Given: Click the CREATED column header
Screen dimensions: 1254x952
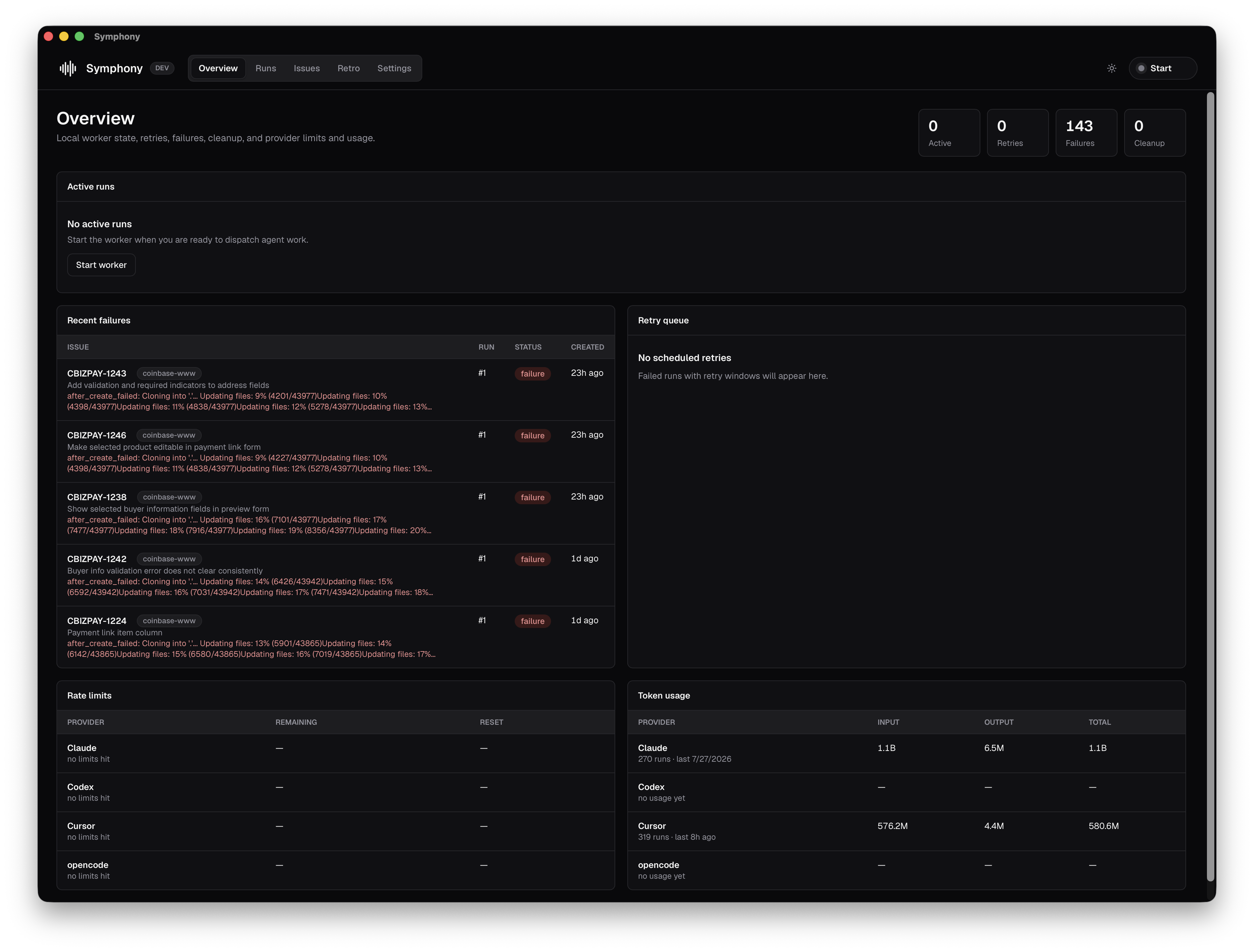Looking at the screenshot, I should point(587,347).
